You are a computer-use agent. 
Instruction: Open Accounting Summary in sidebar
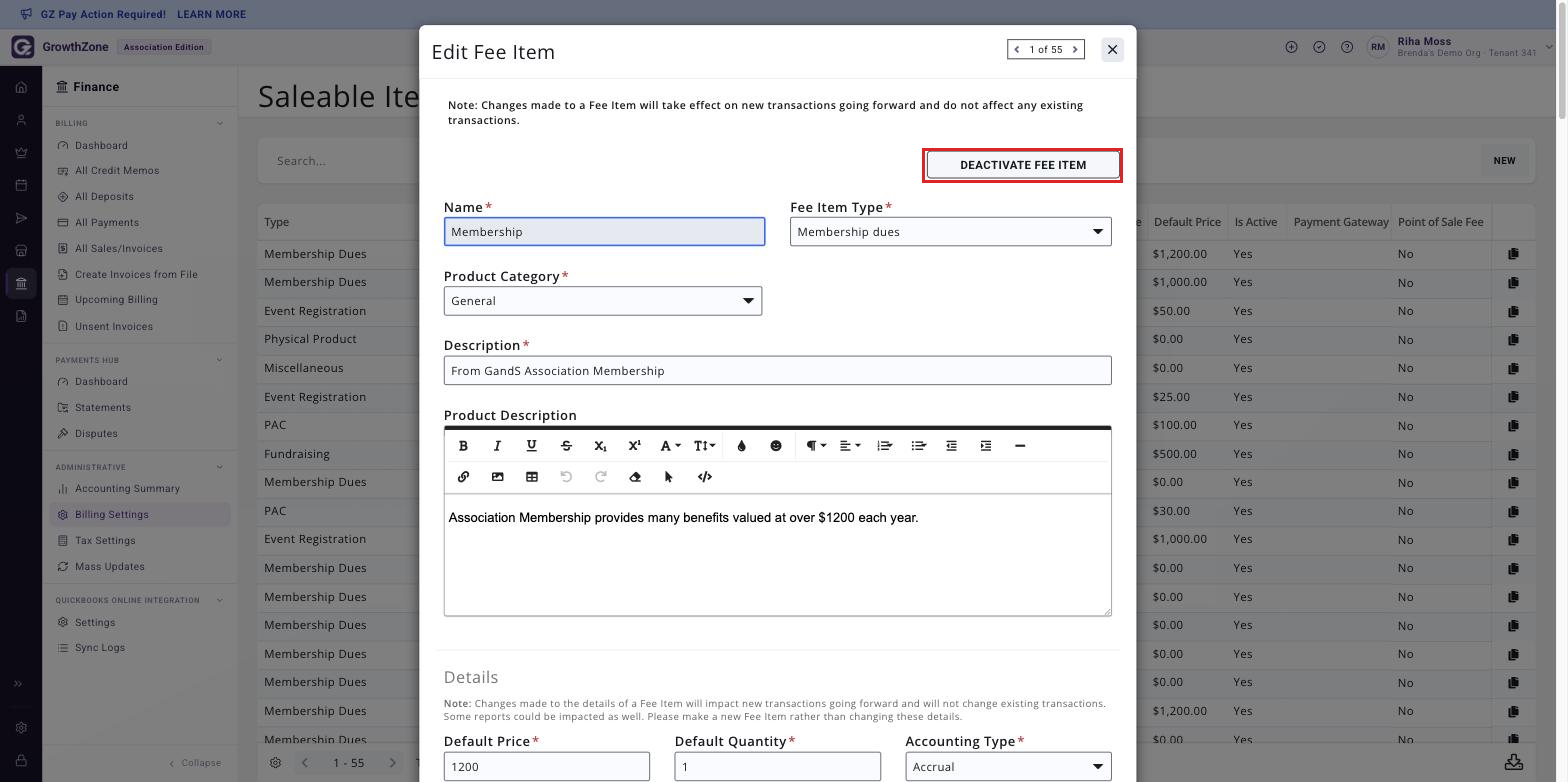(x=127, y=489)
